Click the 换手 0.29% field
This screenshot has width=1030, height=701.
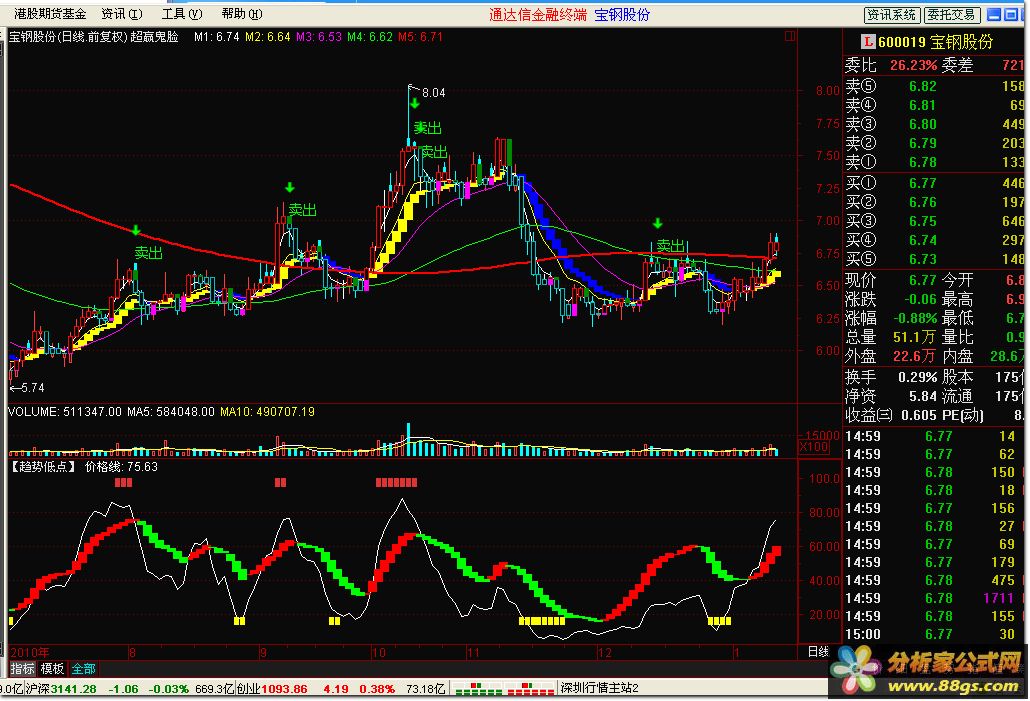click(891, 377)
